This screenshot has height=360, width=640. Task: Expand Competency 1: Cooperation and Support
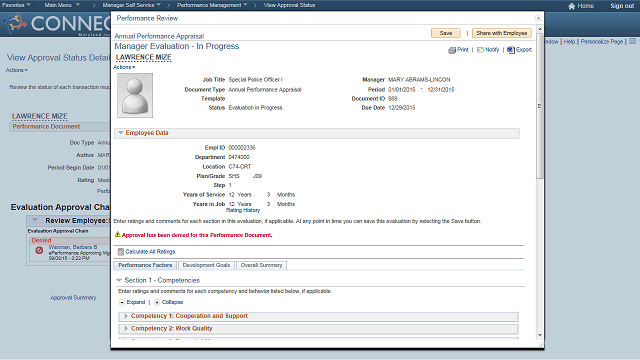pos(126,316)
